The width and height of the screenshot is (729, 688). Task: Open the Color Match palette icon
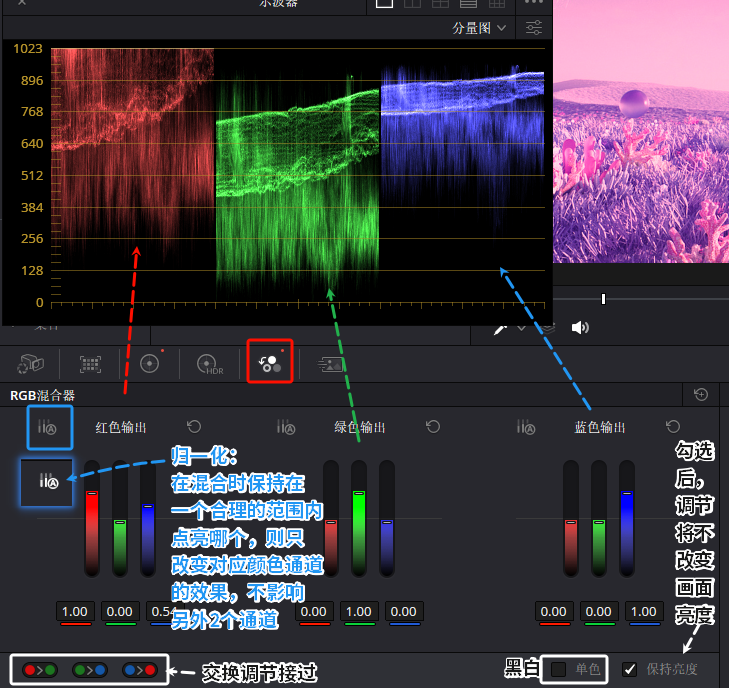point(90,364)
